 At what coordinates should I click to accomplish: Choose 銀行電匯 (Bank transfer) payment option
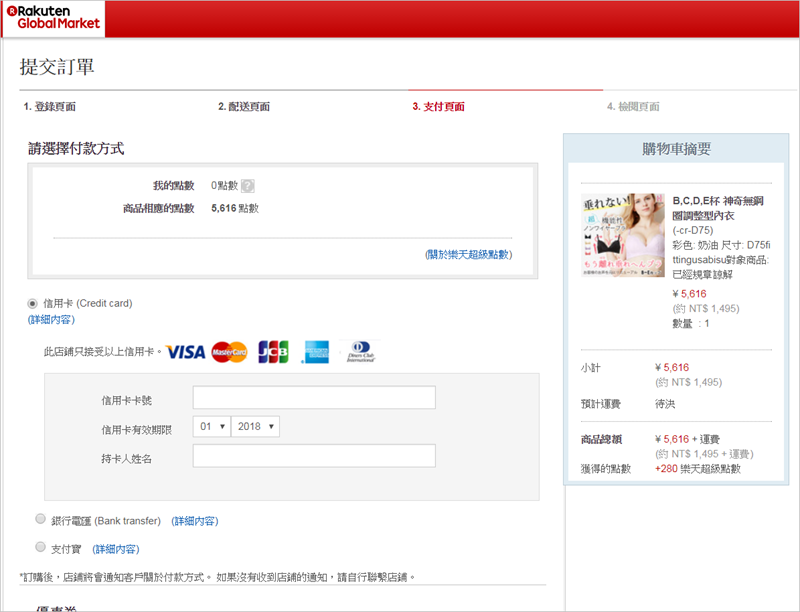40,520
